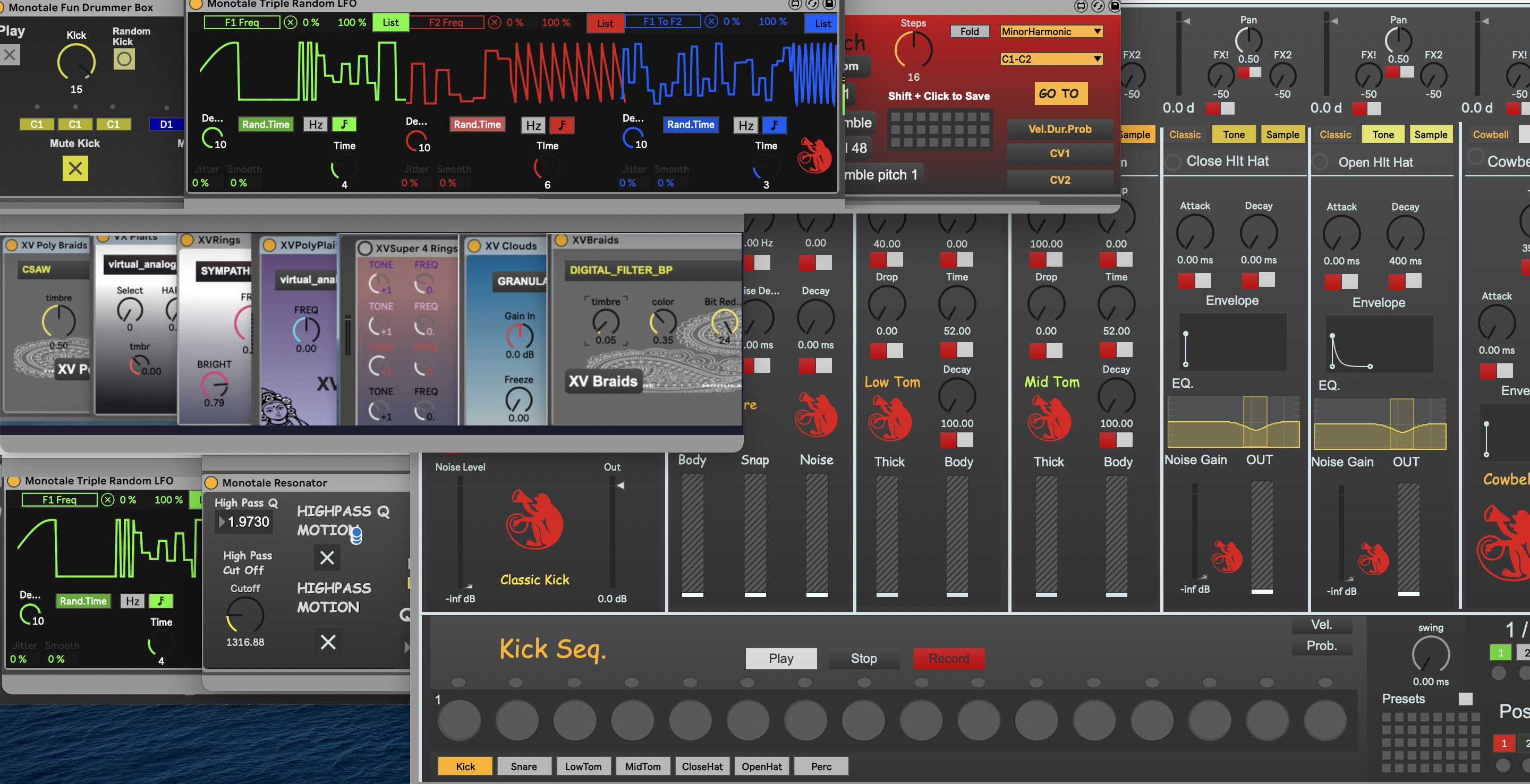The height and width of the screenshot is (784, 1530).
Task: Click the F1 Freq circled X icon
Action: pos(291,22)
